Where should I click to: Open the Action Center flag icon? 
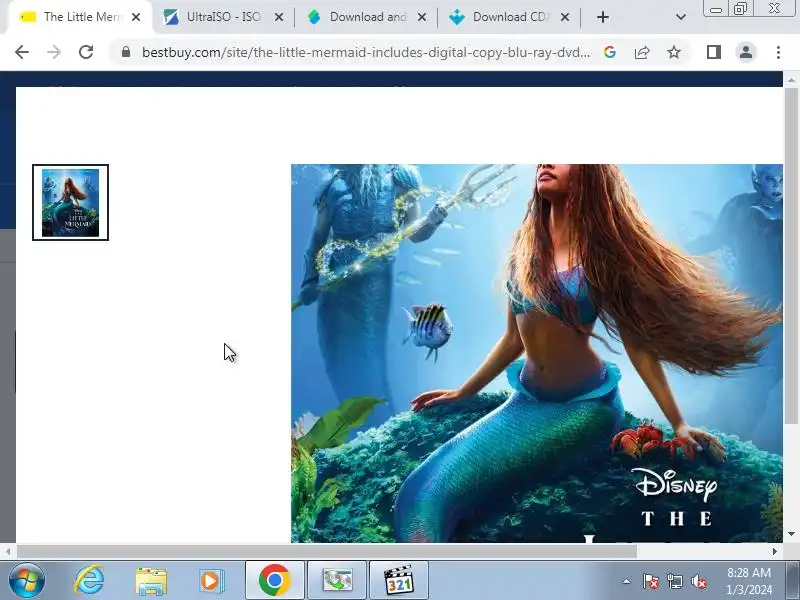pyautogui.click(x=651, y=581)
